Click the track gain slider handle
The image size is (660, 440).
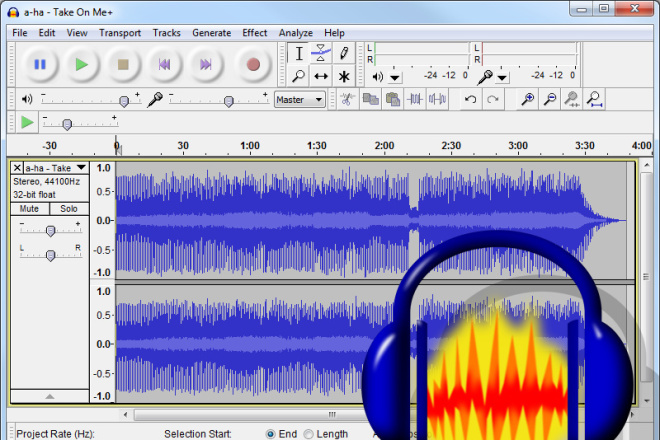tap(51, 231)
